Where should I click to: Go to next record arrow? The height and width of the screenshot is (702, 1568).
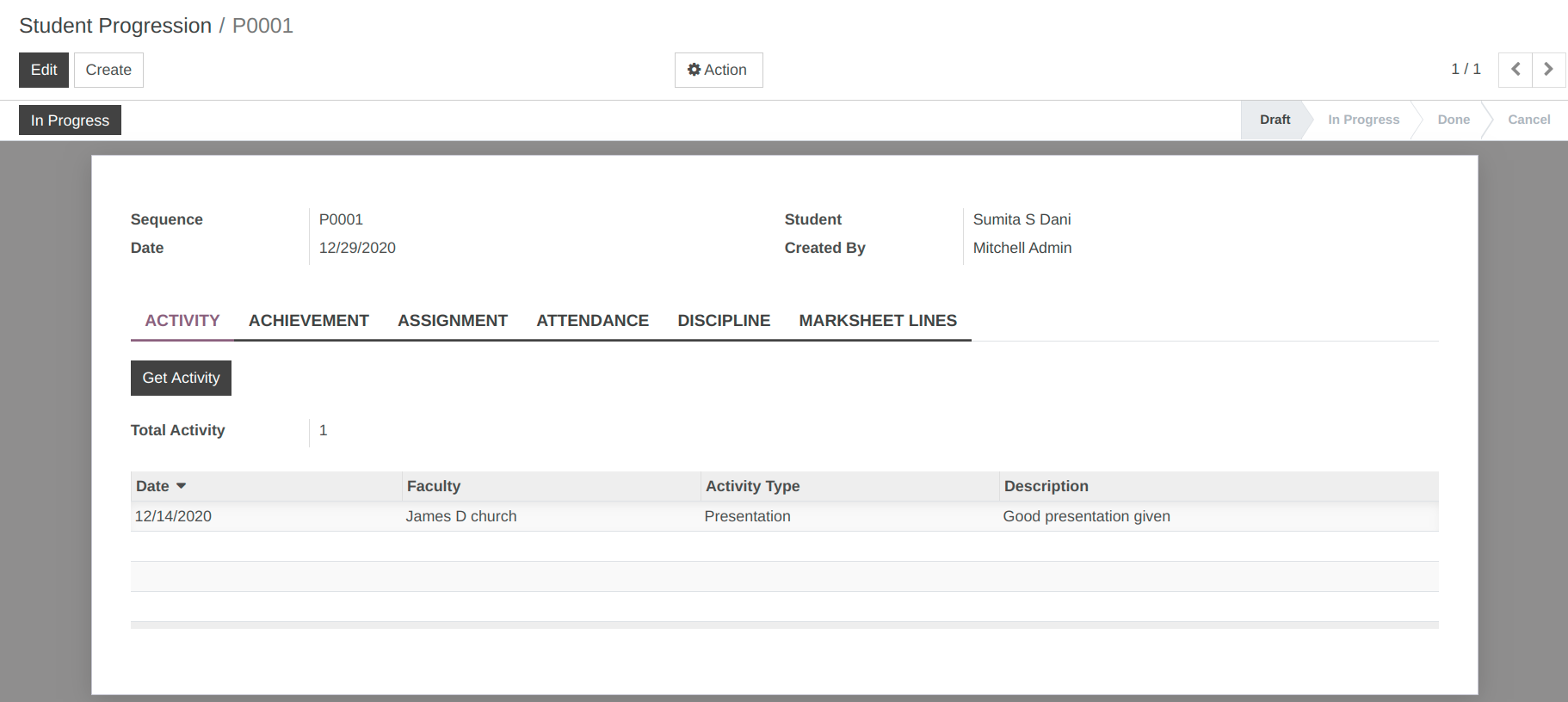[x=1548, y=70]
